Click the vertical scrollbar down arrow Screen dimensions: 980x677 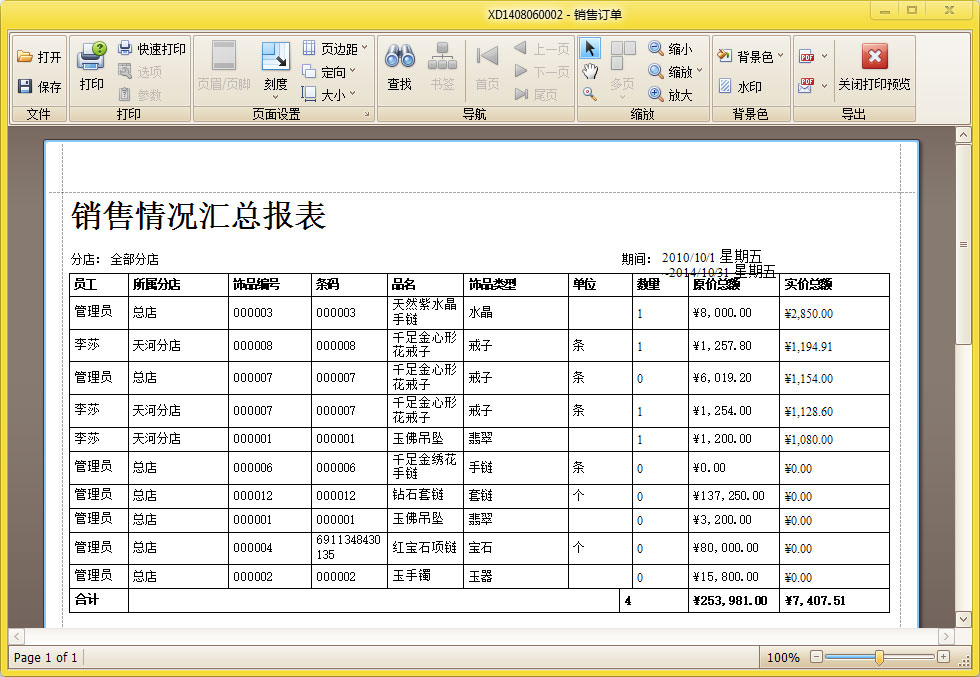(x=963, y=619)
